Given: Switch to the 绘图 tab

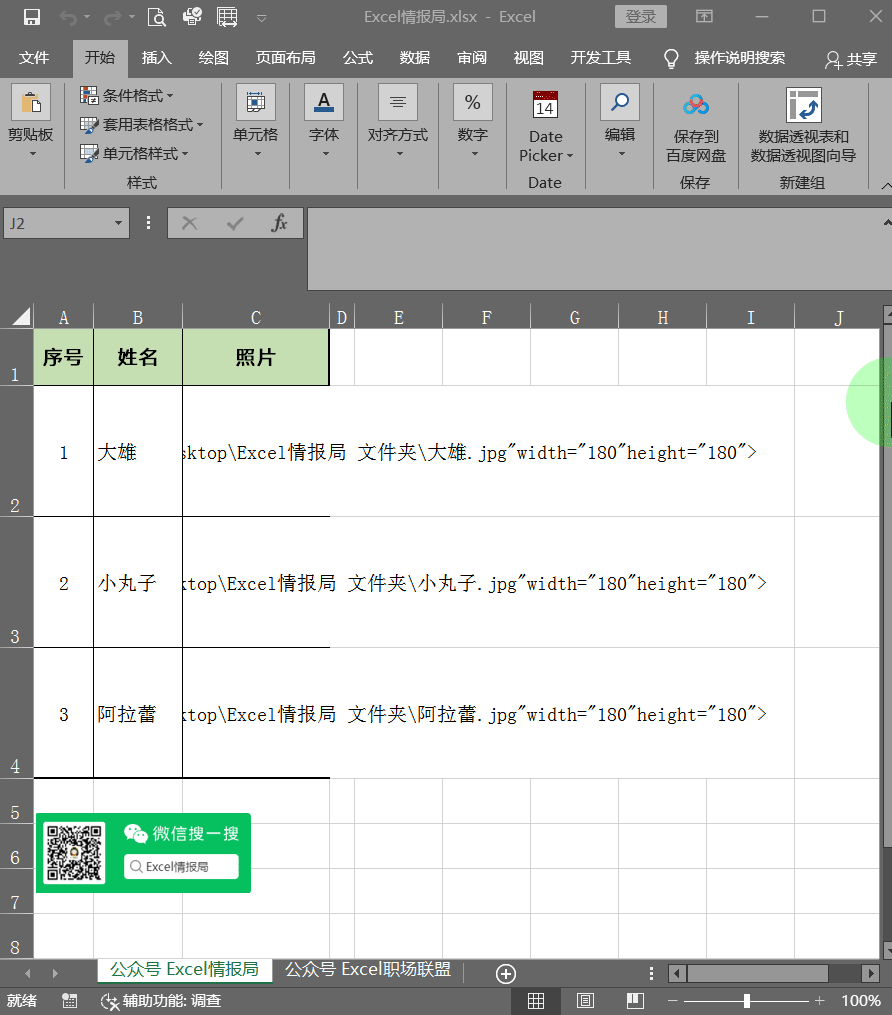Looking at the screenshot, I should (214, 58).
